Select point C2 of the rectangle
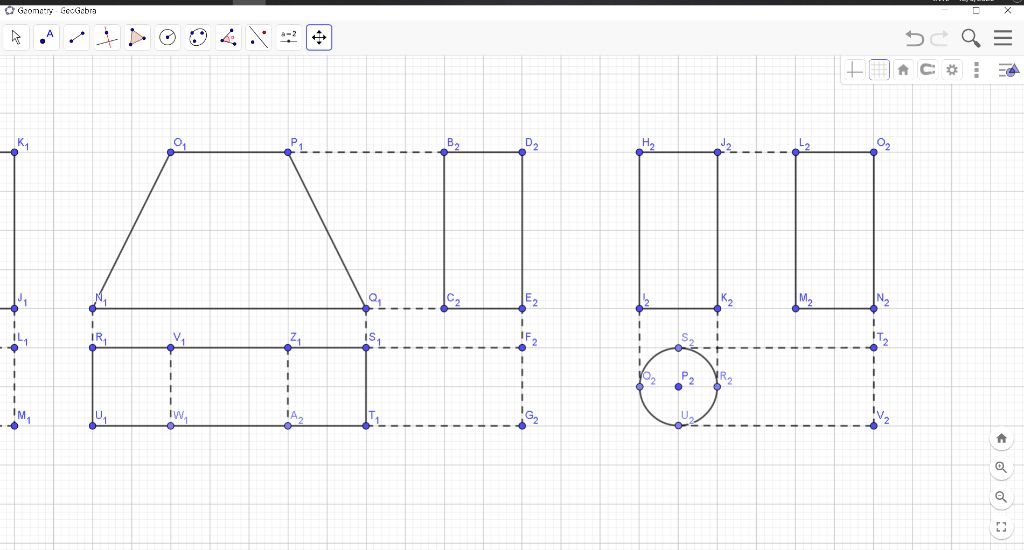This screenshot has width=1024, height=550. (x=444, y=308)
